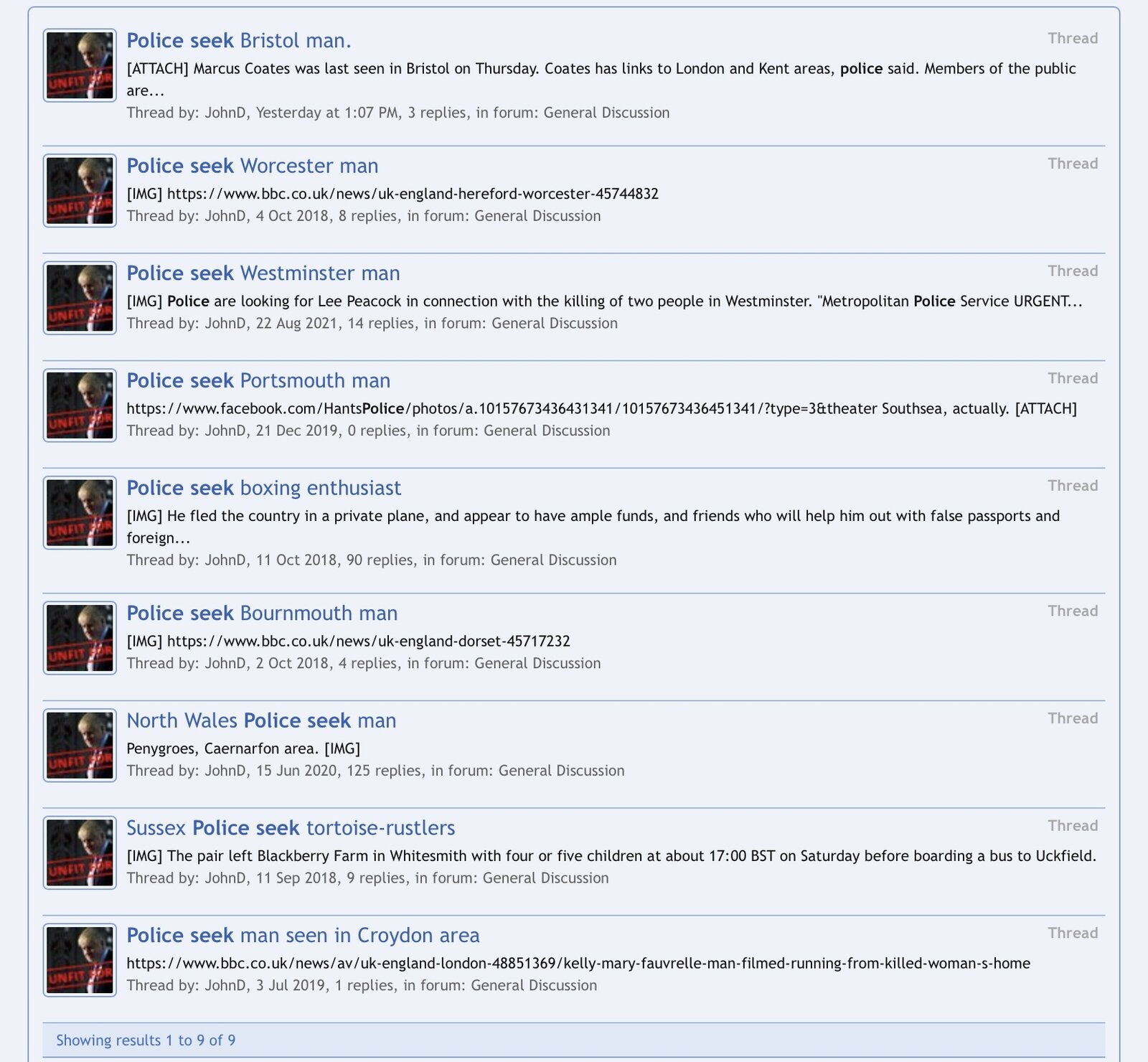Click JohnD avatar beside Worcester man thread
This screenshot has width=1148, height=1062.
click(x=80, y=191)
